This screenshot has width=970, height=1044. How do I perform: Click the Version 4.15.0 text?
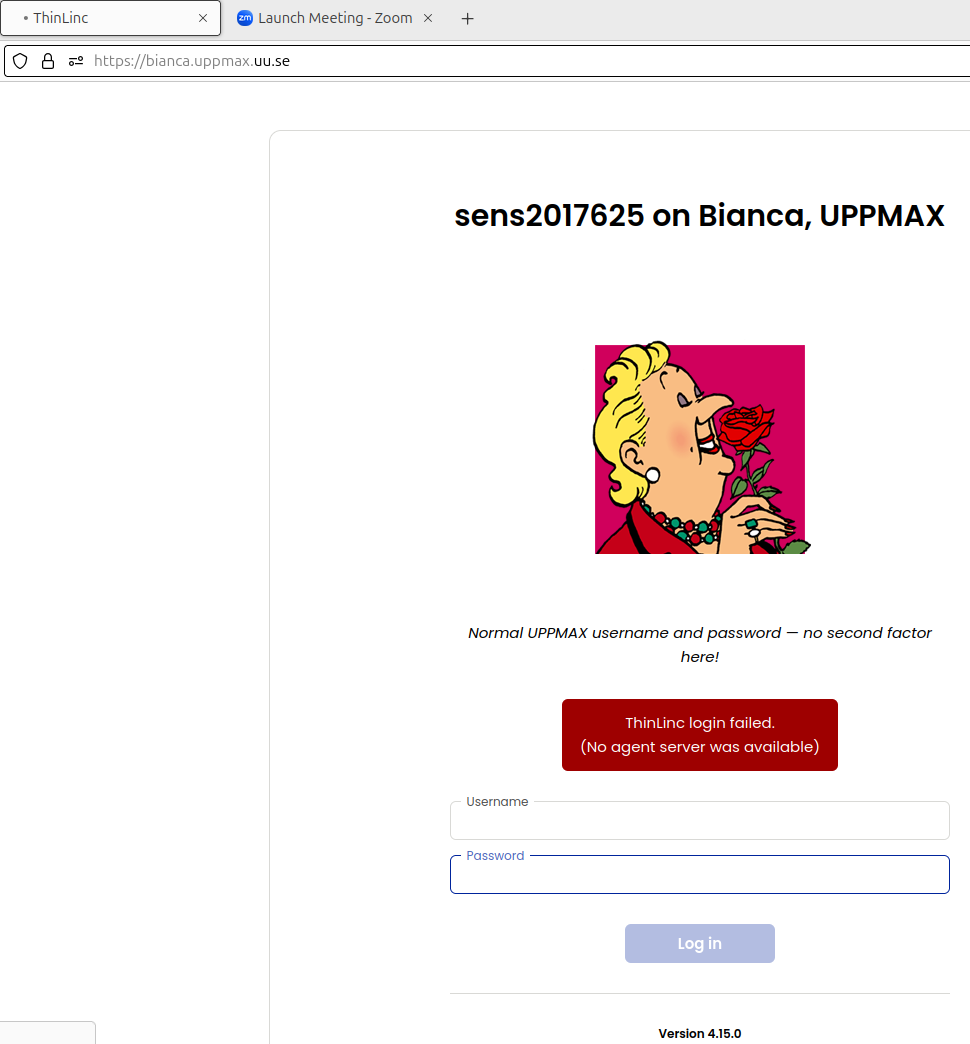click(699, 1033)
